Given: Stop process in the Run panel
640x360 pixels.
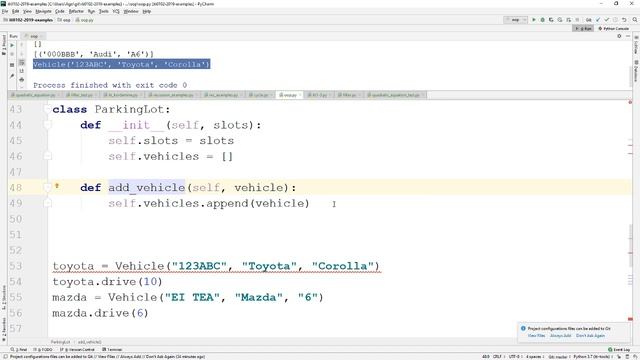Looking at the screenshot, I should (12, 54).
